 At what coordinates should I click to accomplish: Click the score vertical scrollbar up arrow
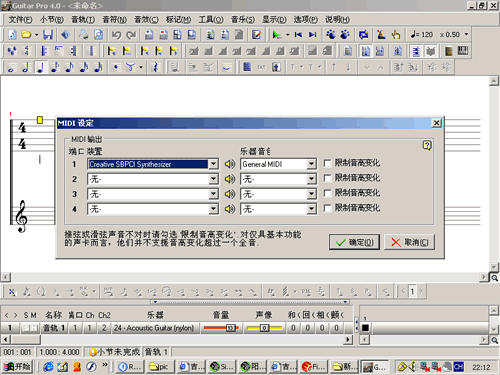click(494, 81)
